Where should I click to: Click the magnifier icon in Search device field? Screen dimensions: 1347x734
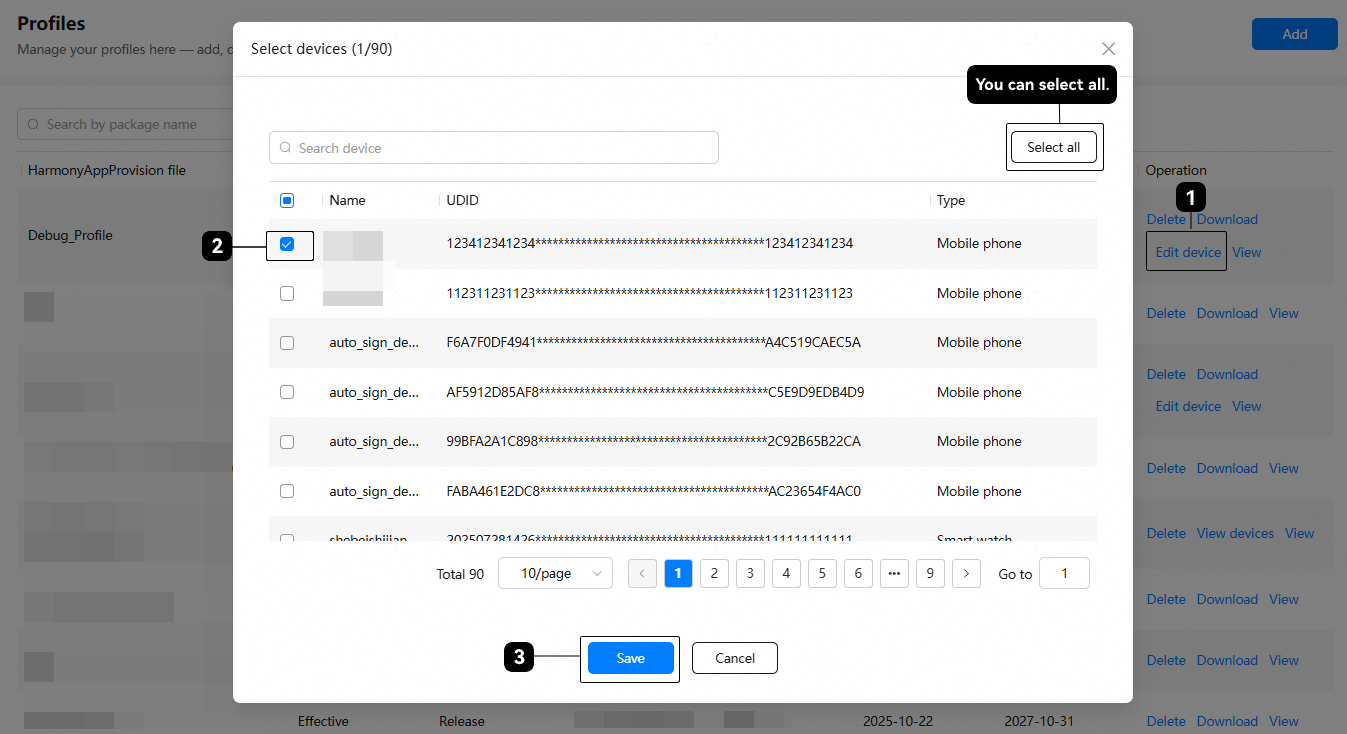click(285, 148)
